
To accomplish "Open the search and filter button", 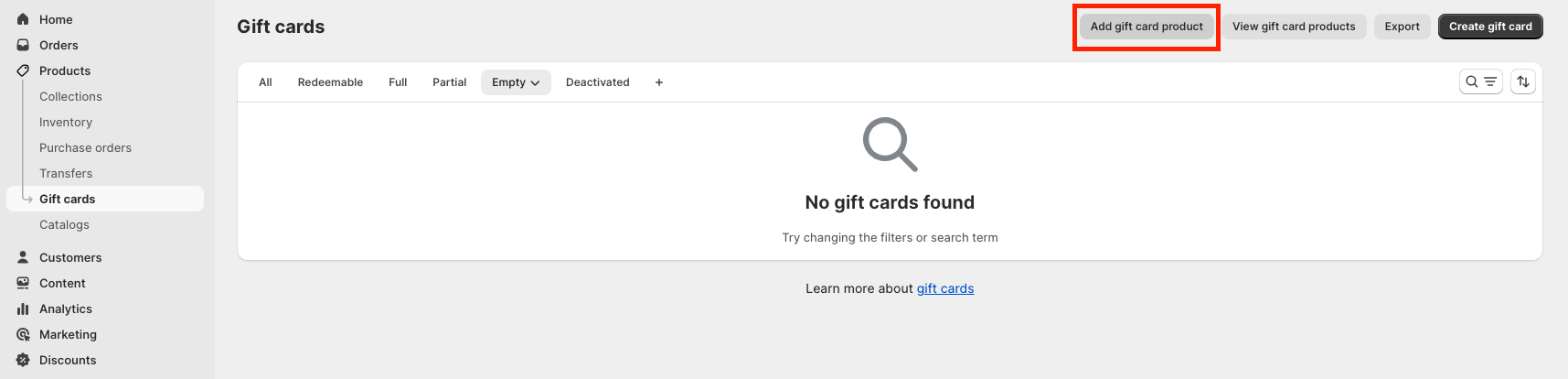I will click(x=1480, y=81).
